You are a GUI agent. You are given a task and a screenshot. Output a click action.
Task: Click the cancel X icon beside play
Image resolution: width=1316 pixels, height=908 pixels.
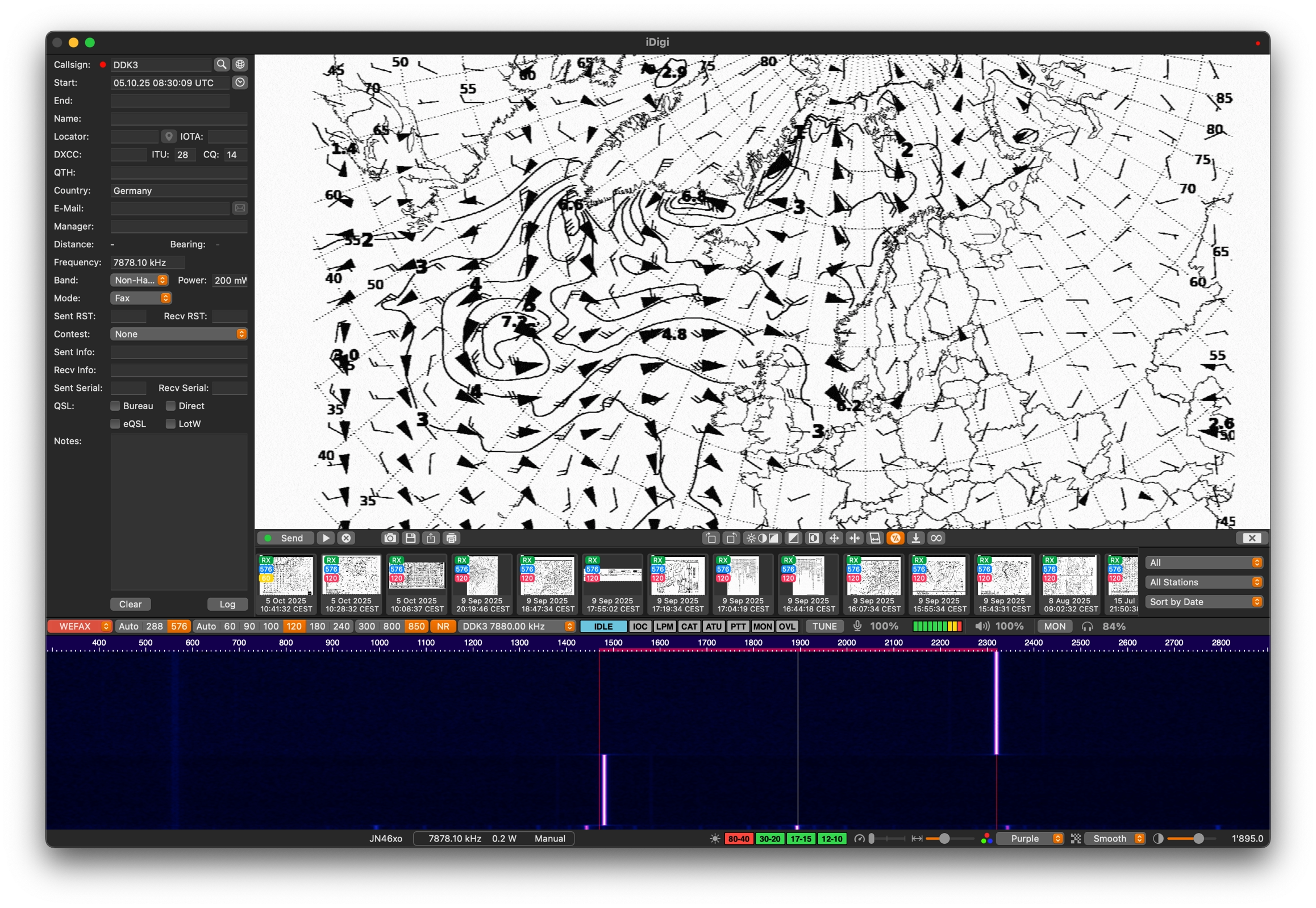pyautogui.click(x=346, y=538)
